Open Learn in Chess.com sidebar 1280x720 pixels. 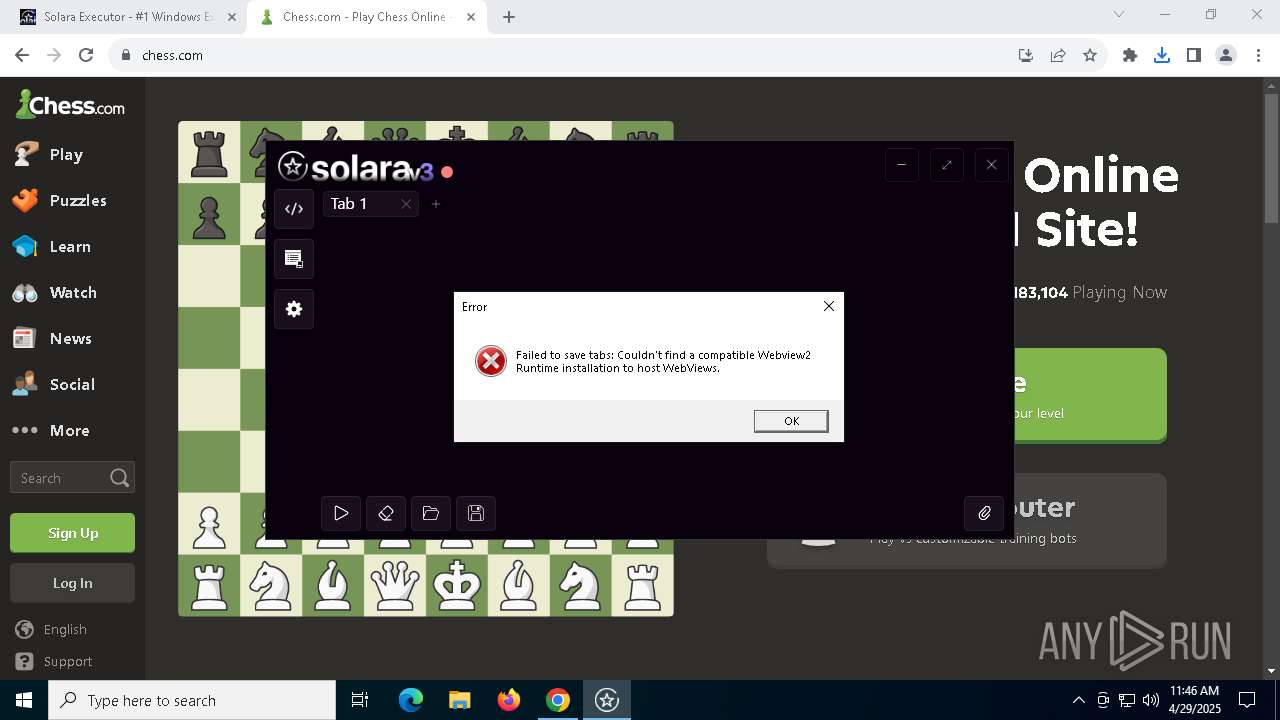72,246
